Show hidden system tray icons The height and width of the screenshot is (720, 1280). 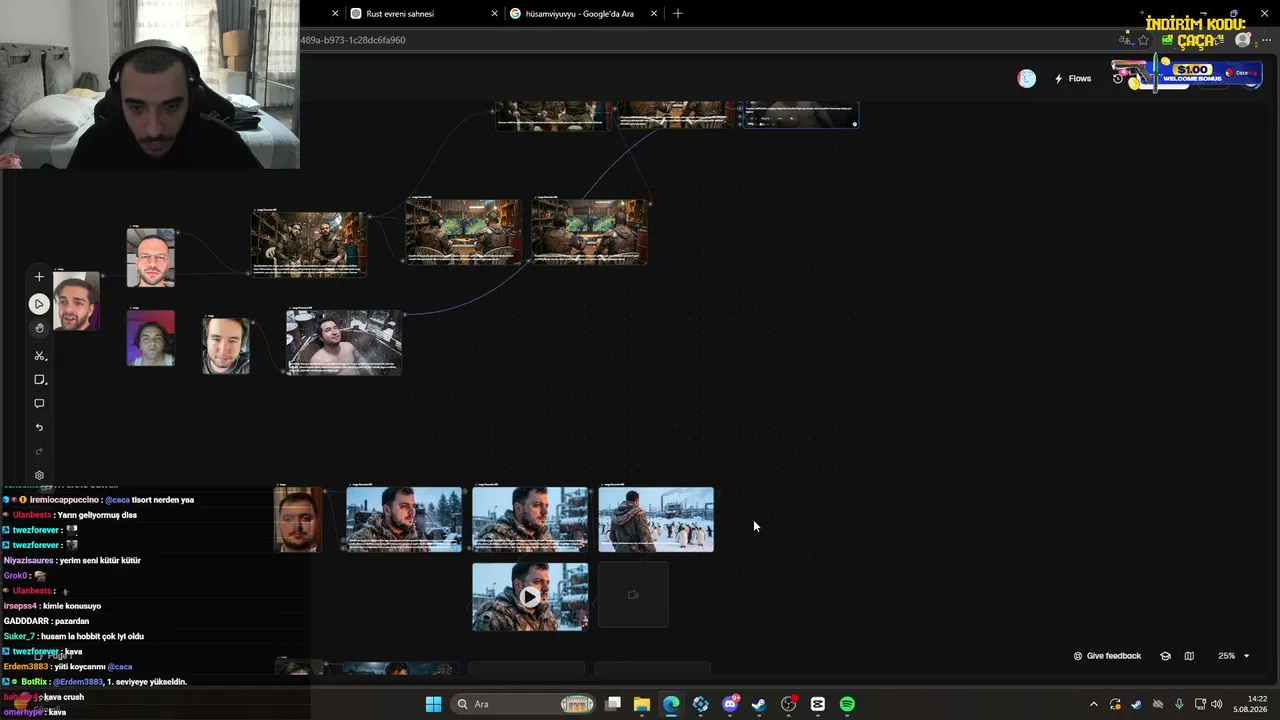(1093, 704)
